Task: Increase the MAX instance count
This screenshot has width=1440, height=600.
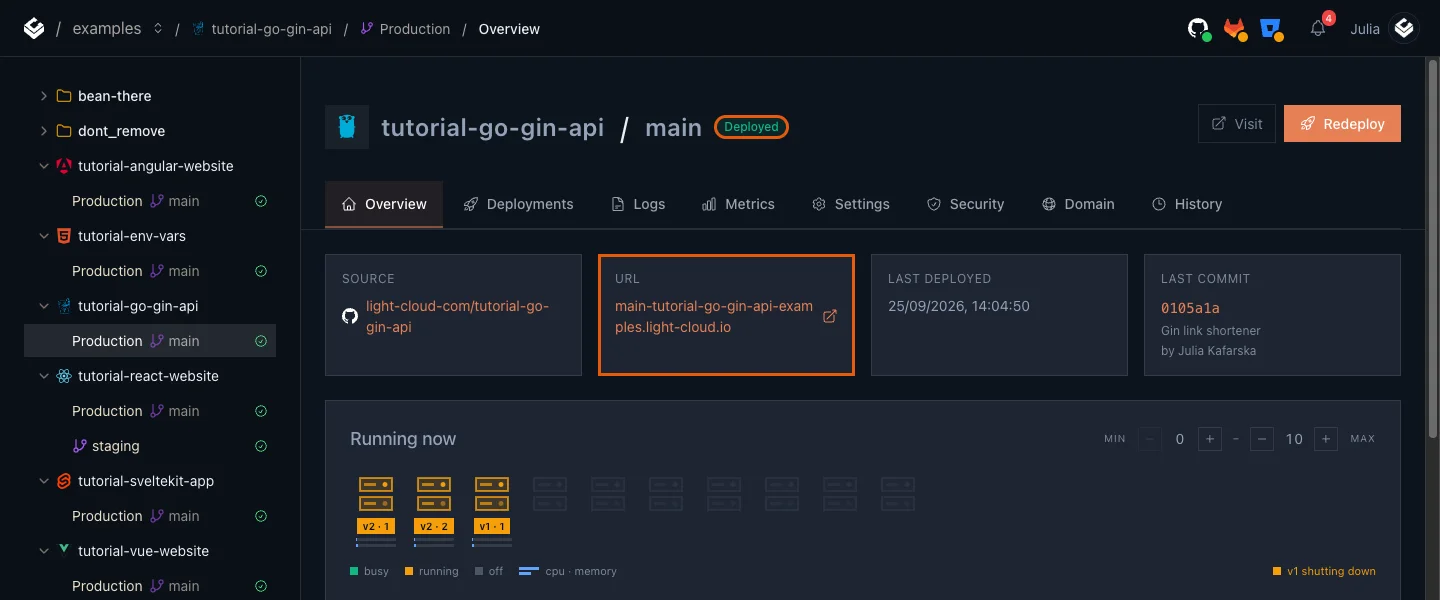Action: [x=1326, y=439]
